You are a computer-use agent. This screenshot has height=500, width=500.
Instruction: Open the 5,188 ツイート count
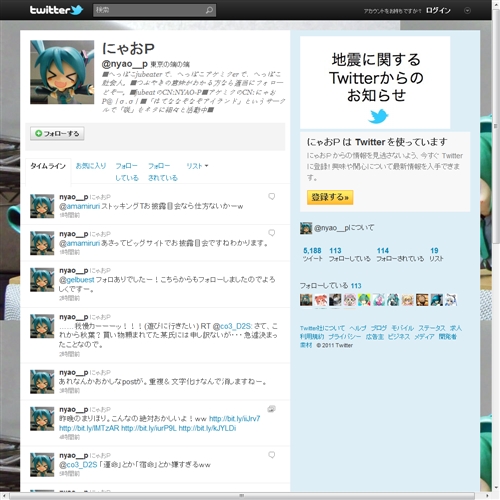click(313, 254)
